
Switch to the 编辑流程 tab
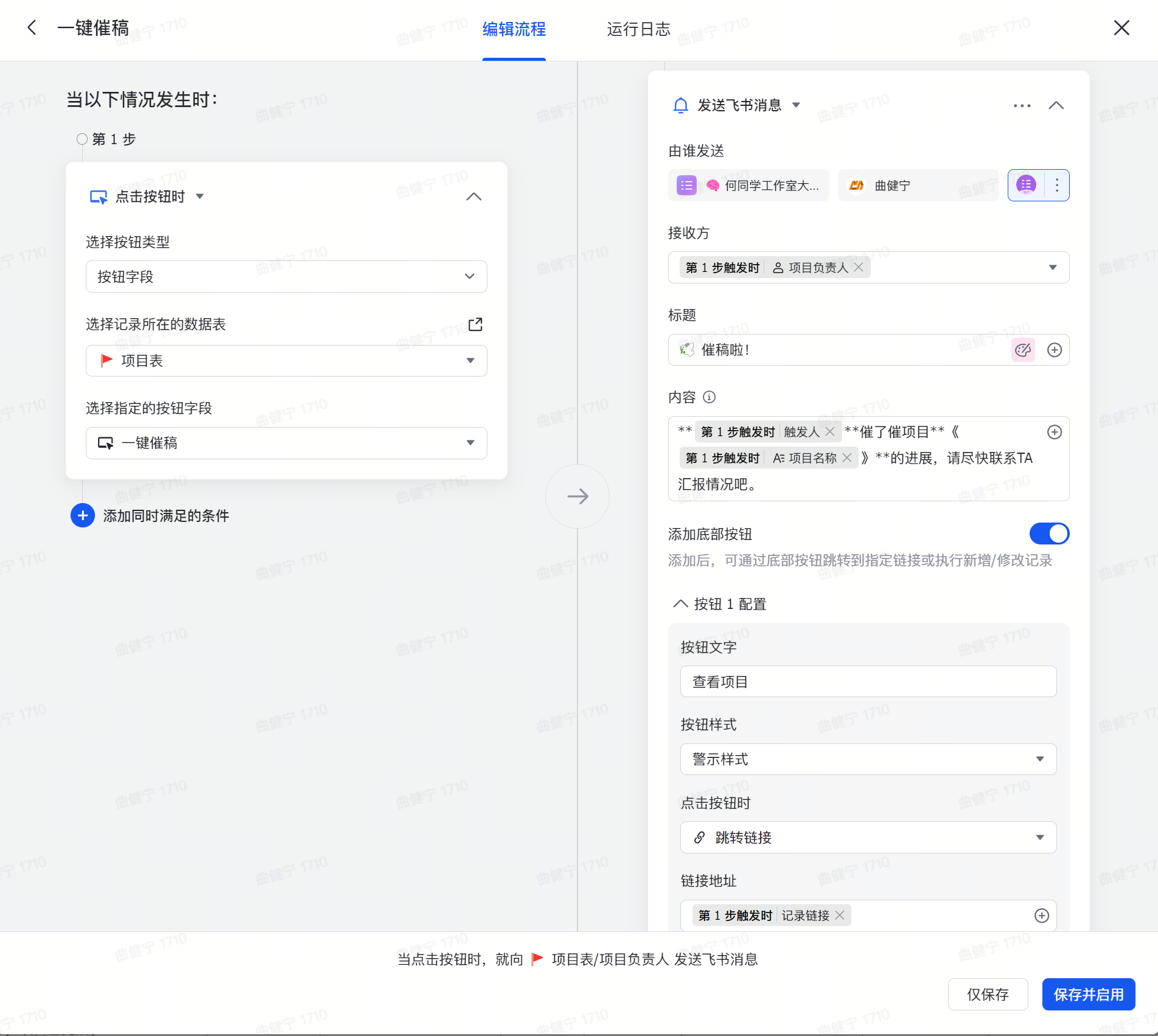pyautogui.click(x=514, y=29)
